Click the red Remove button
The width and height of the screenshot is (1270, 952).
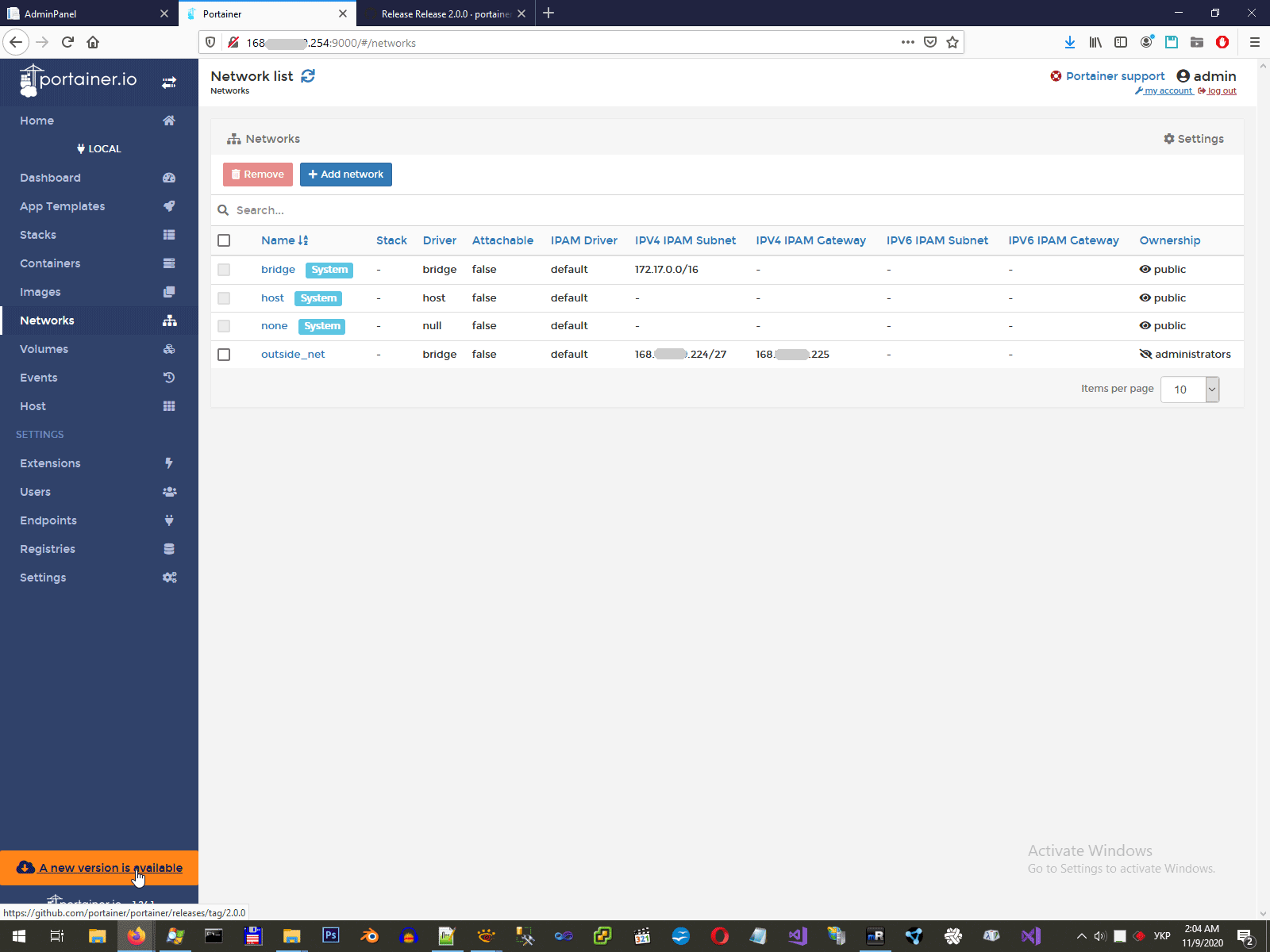pyautogui.click(x=258, y=175)
